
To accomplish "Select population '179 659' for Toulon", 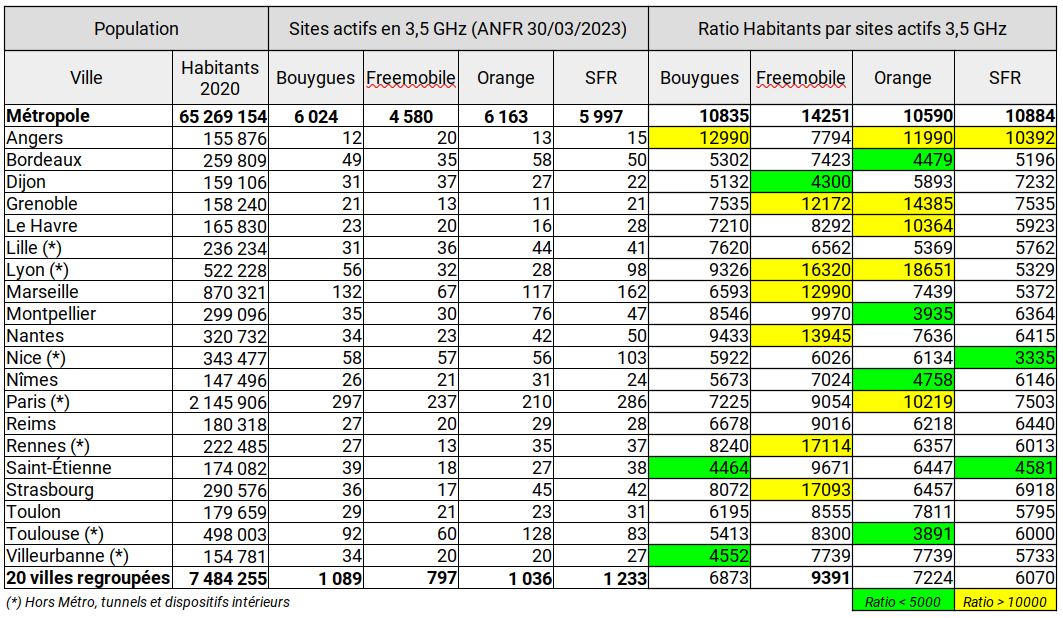I will pos(220,512).
